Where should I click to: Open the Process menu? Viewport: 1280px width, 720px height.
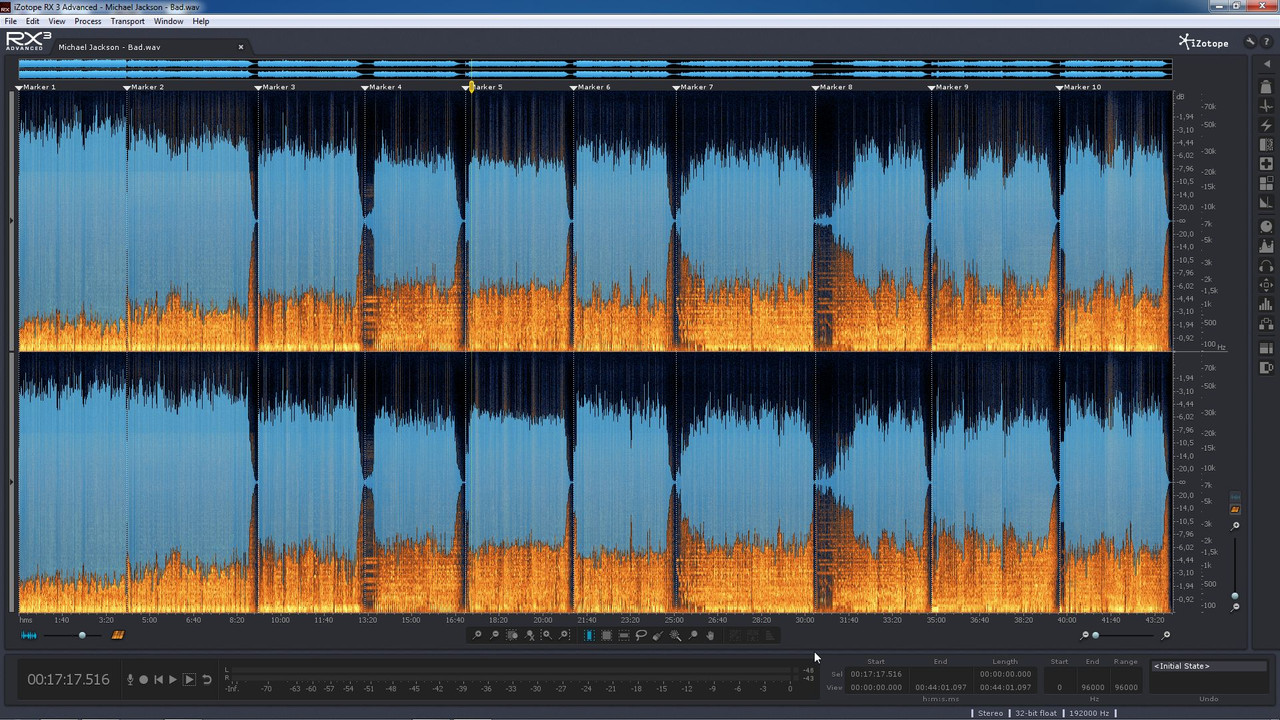[88, 21]
